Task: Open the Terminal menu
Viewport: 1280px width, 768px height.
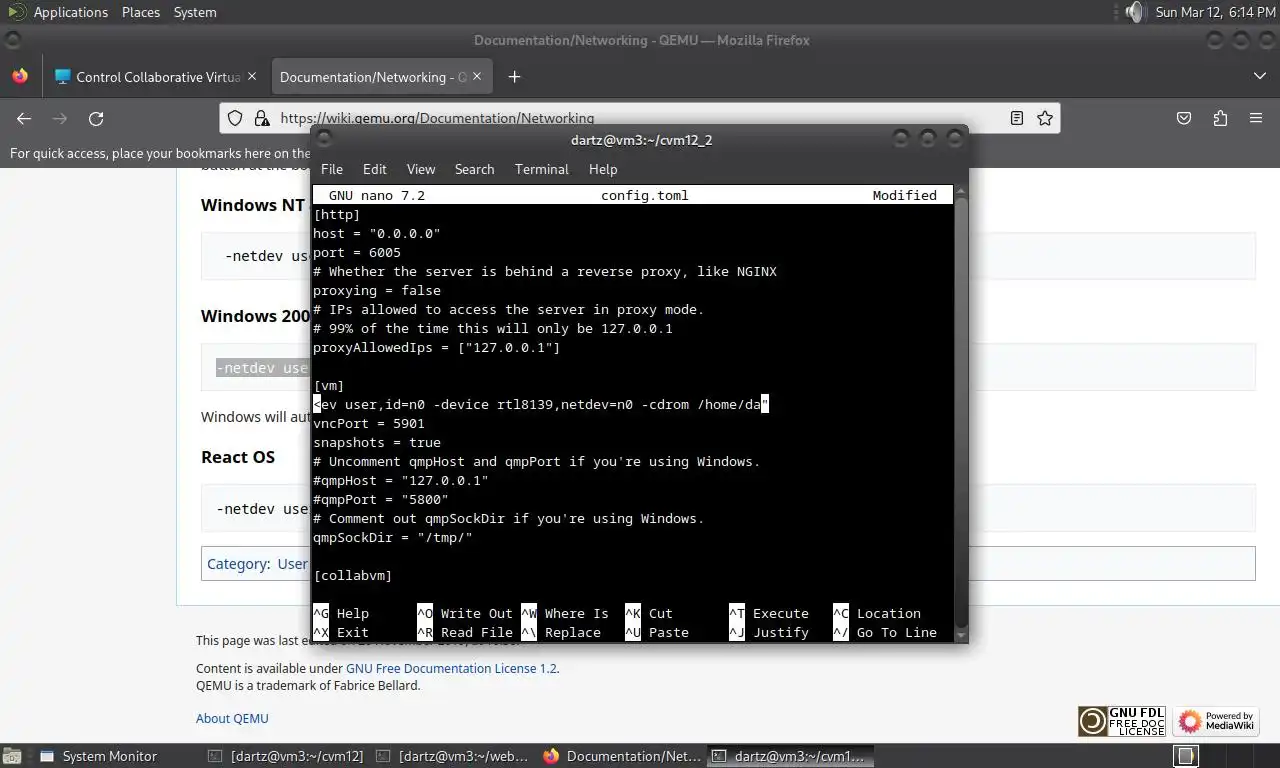Action: click(x=542, y=169)
